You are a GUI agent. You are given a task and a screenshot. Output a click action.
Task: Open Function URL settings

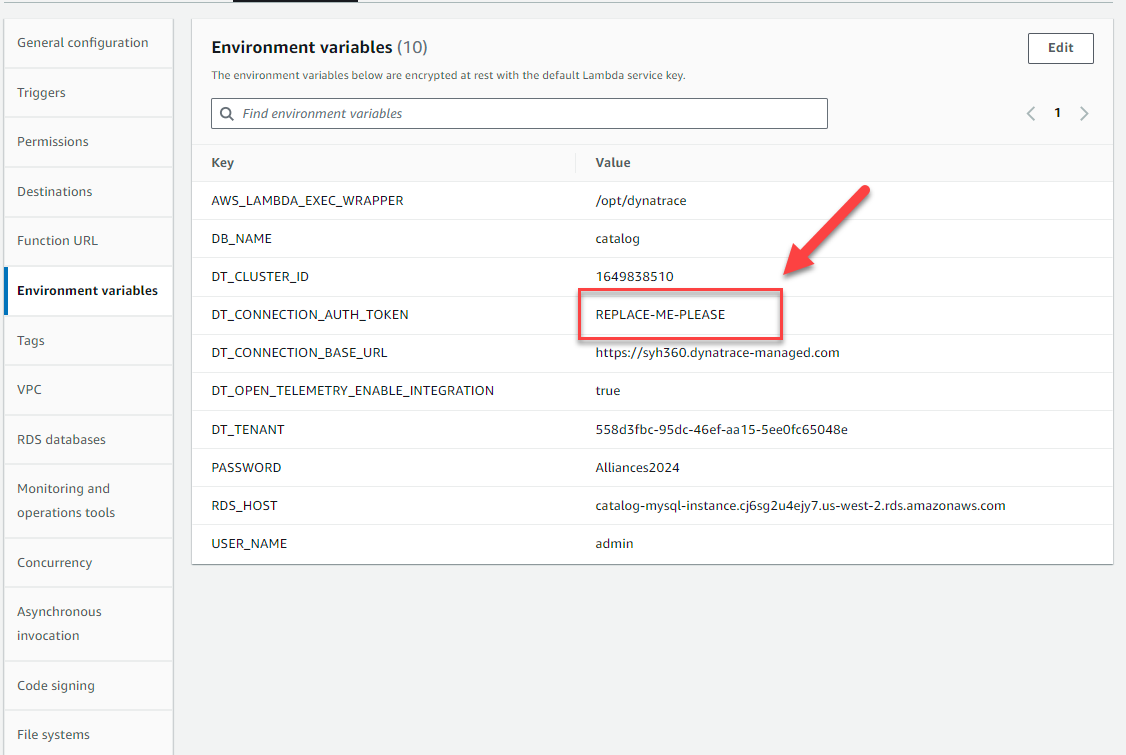[58, 241]
